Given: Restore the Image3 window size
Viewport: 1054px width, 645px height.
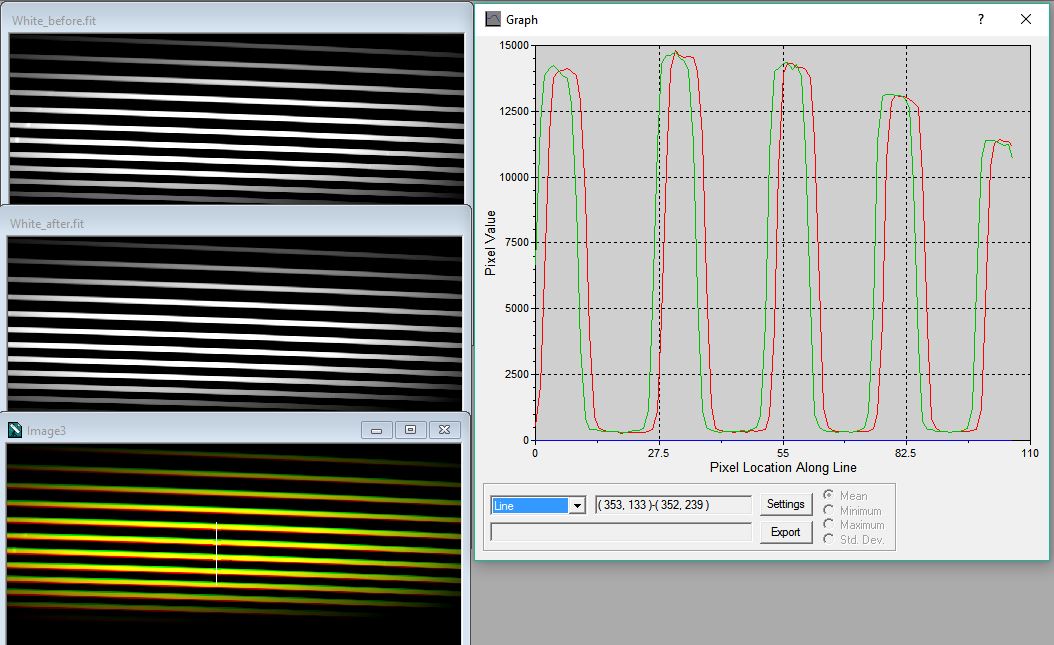Looking at the screenshot, I should pos(410,430).
